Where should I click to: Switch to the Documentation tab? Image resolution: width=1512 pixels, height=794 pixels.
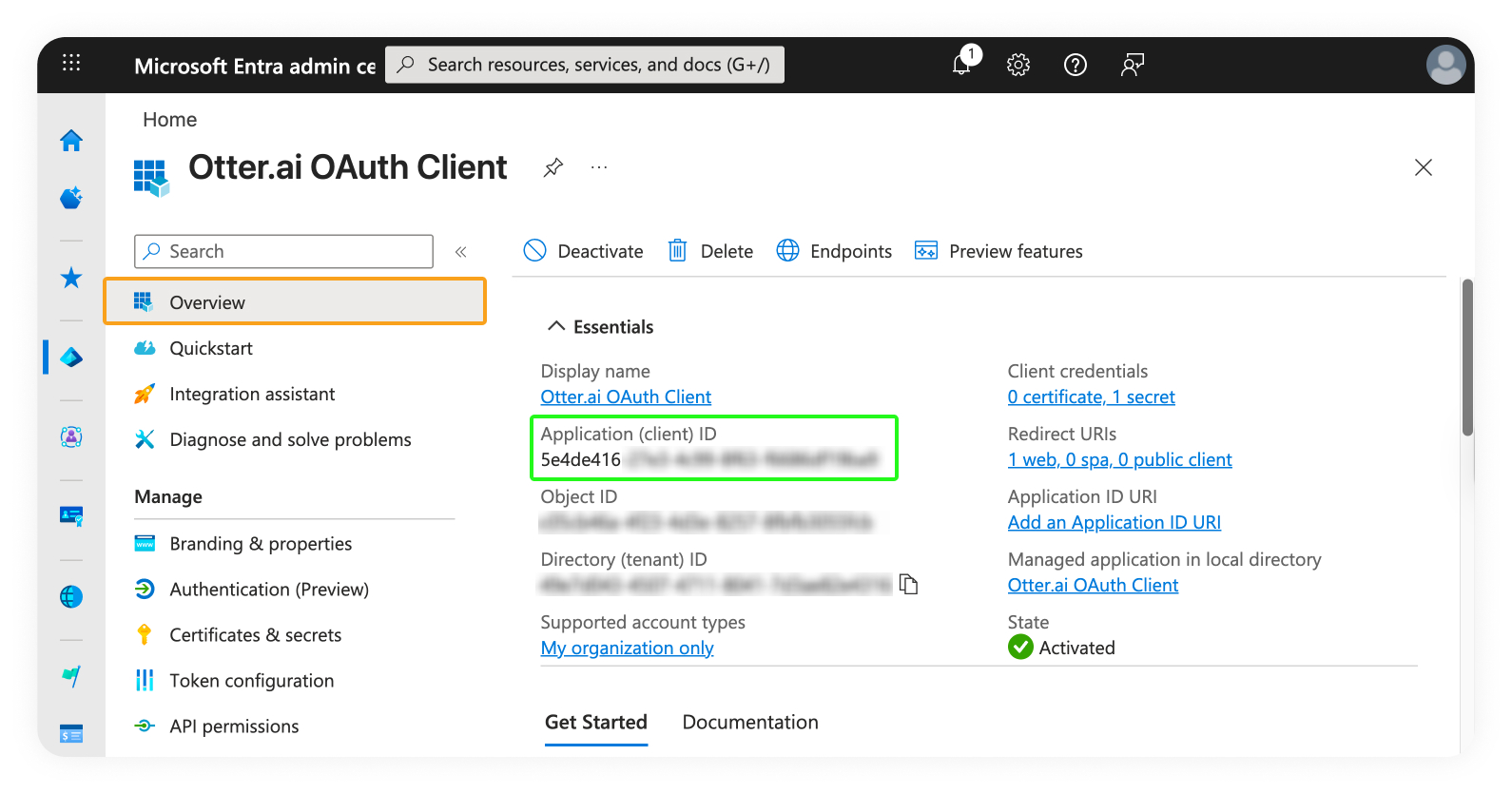[x=749, y=722]
